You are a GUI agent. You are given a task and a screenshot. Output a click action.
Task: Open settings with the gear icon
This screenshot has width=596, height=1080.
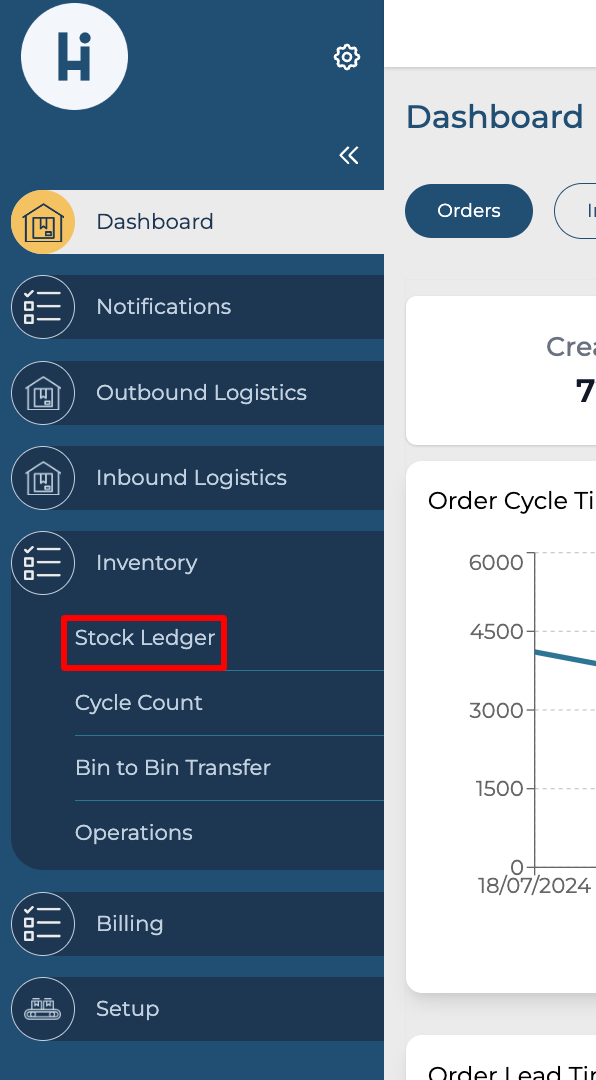[346, 57]
